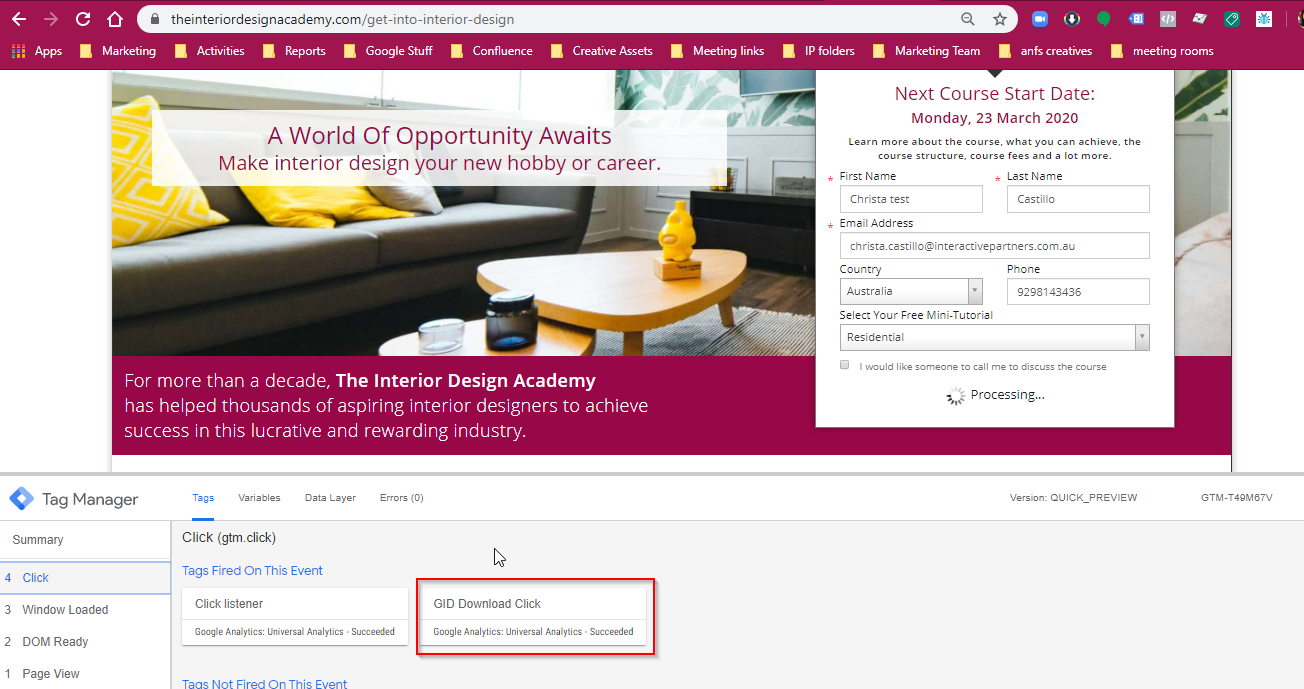This screenshot has width=1304, height=689.
Task: Switch to the Variables tab
Action: coord(259,498)
